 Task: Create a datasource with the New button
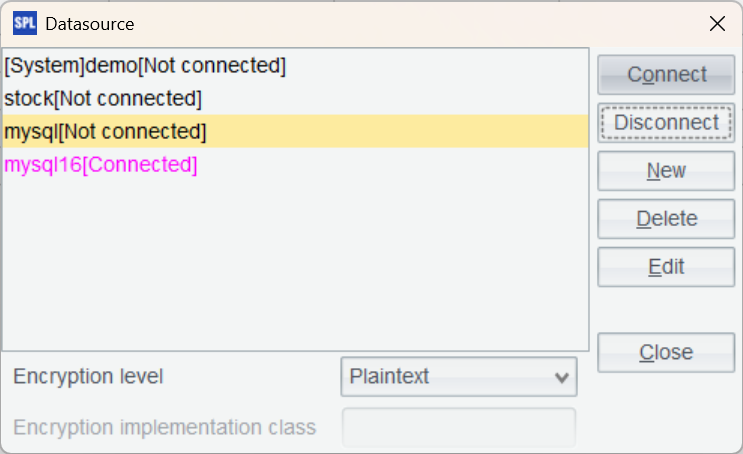point(666,171)
